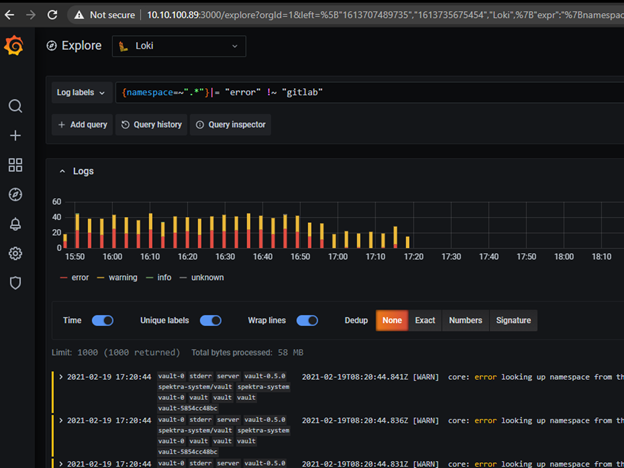Viewport: 624px width, 468px height.
Task: Open the Search sidebar icon
Action: 15,106
